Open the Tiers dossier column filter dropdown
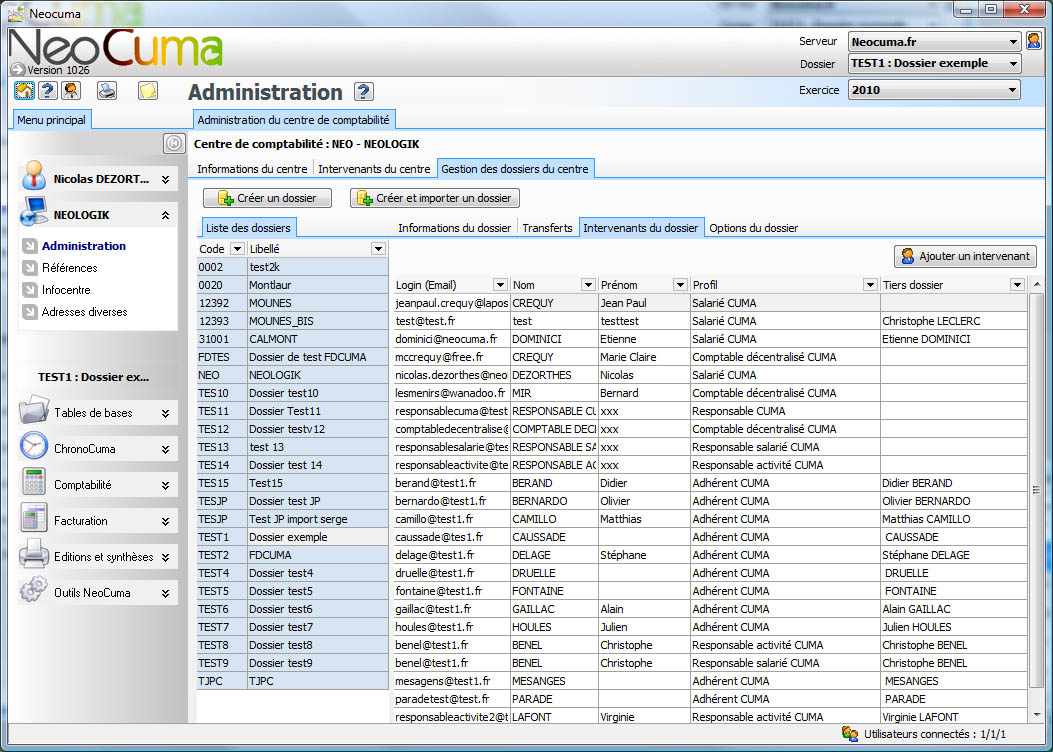Viewport: 1053px width, 752px height. (1017, 285)
